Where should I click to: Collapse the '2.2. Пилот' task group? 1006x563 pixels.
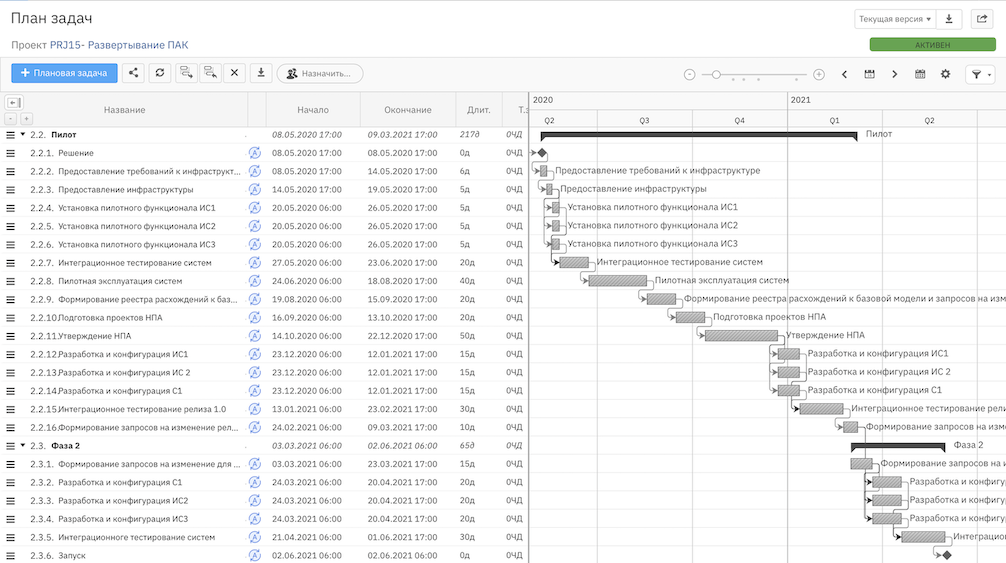(x=23, y=134)
